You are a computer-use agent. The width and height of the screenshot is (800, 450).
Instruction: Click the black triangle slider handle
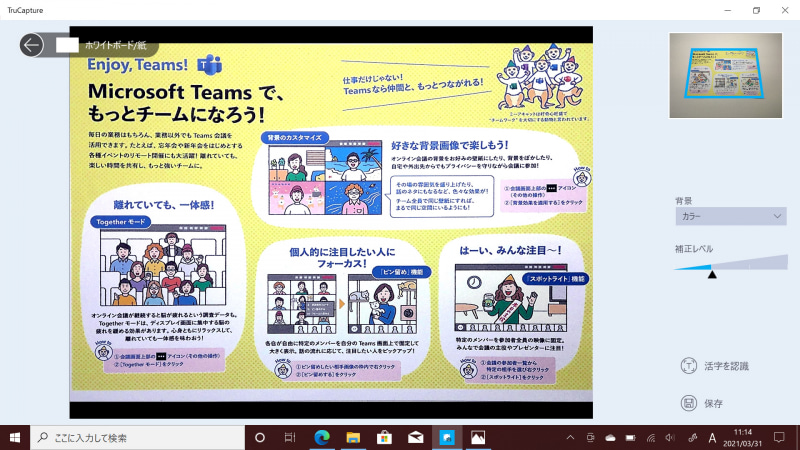(712, 274)
